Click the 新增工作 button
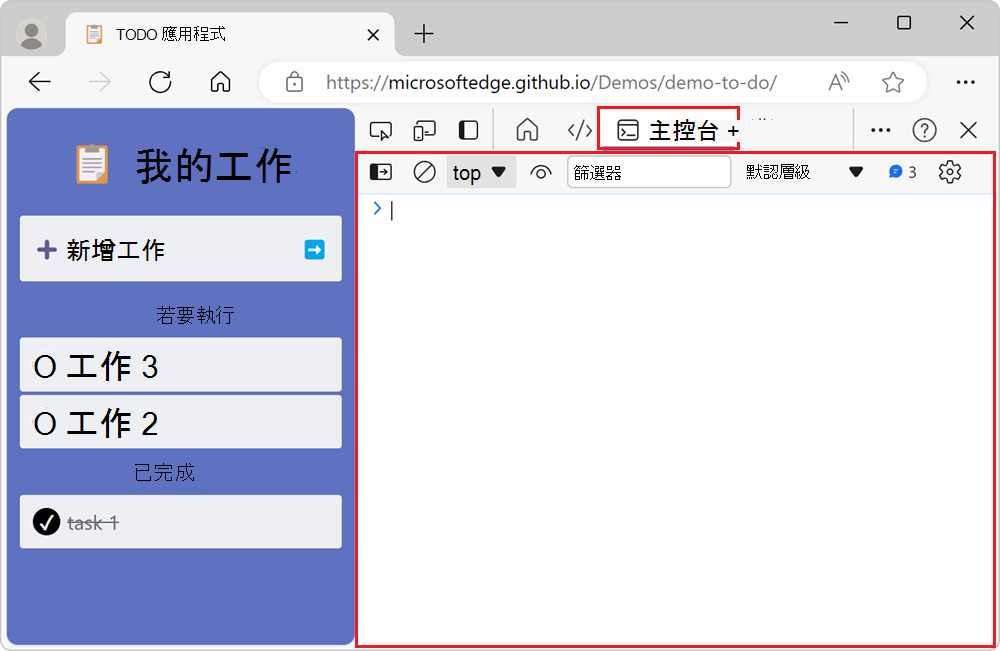The height and width of the screenshot is (651, 1000). [x=180, y=249]
